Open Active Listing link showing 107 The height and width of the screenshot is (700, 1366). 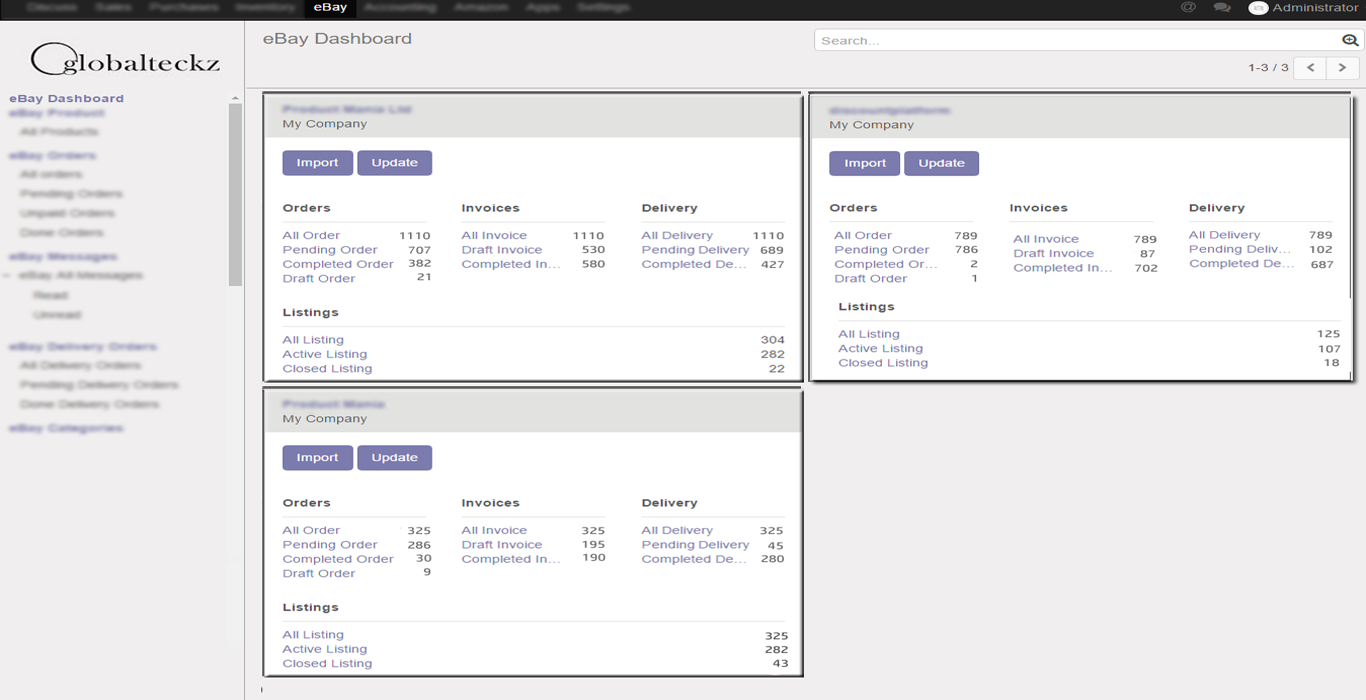pyautogui.click(x=881, y=349)
